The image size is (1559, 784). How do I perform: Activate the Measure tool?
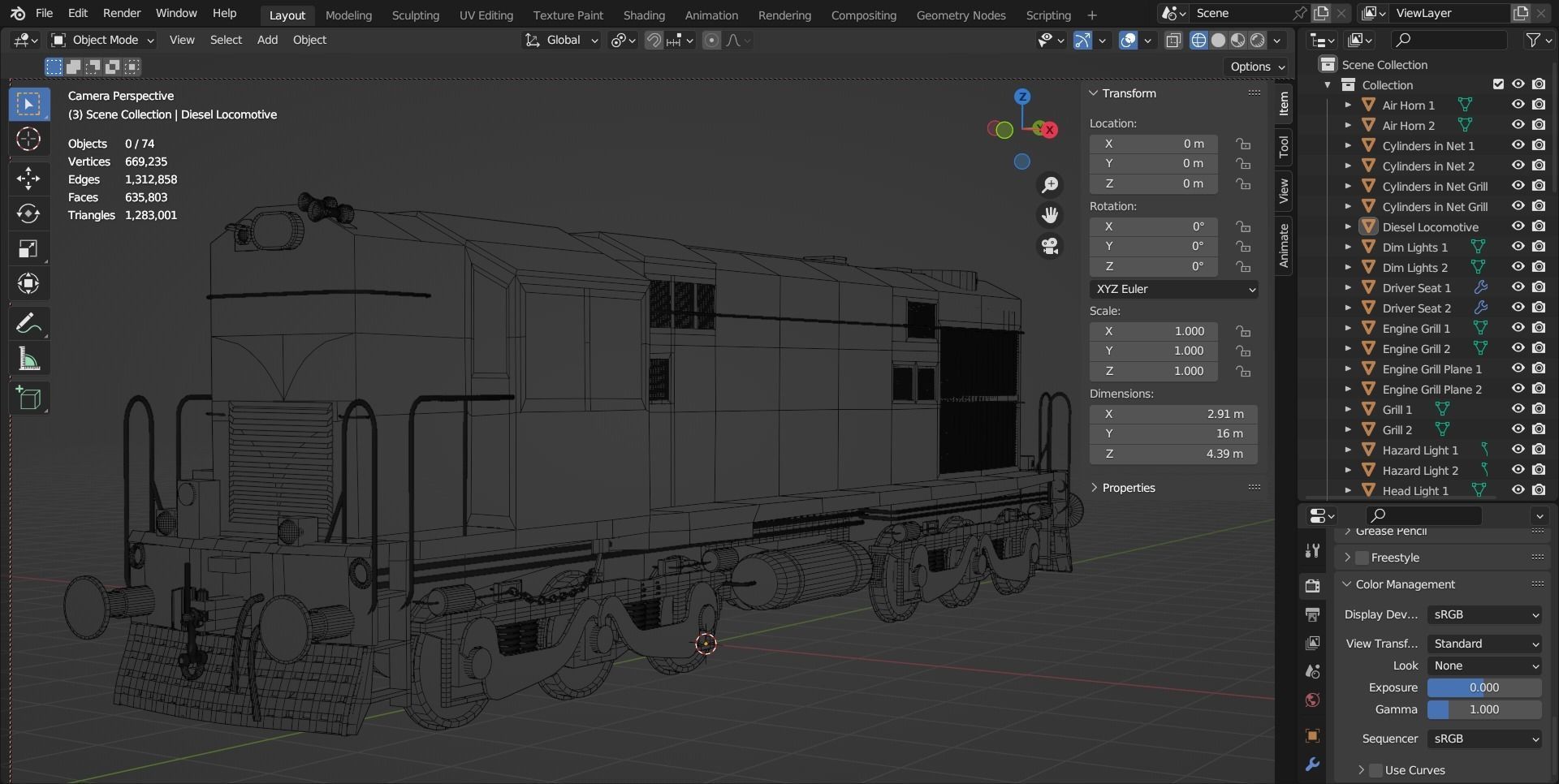click(x=28, y=359)
